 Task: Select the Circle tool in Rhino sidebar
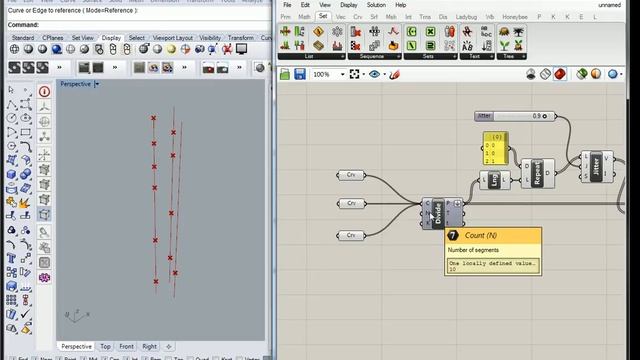(11, 118)
